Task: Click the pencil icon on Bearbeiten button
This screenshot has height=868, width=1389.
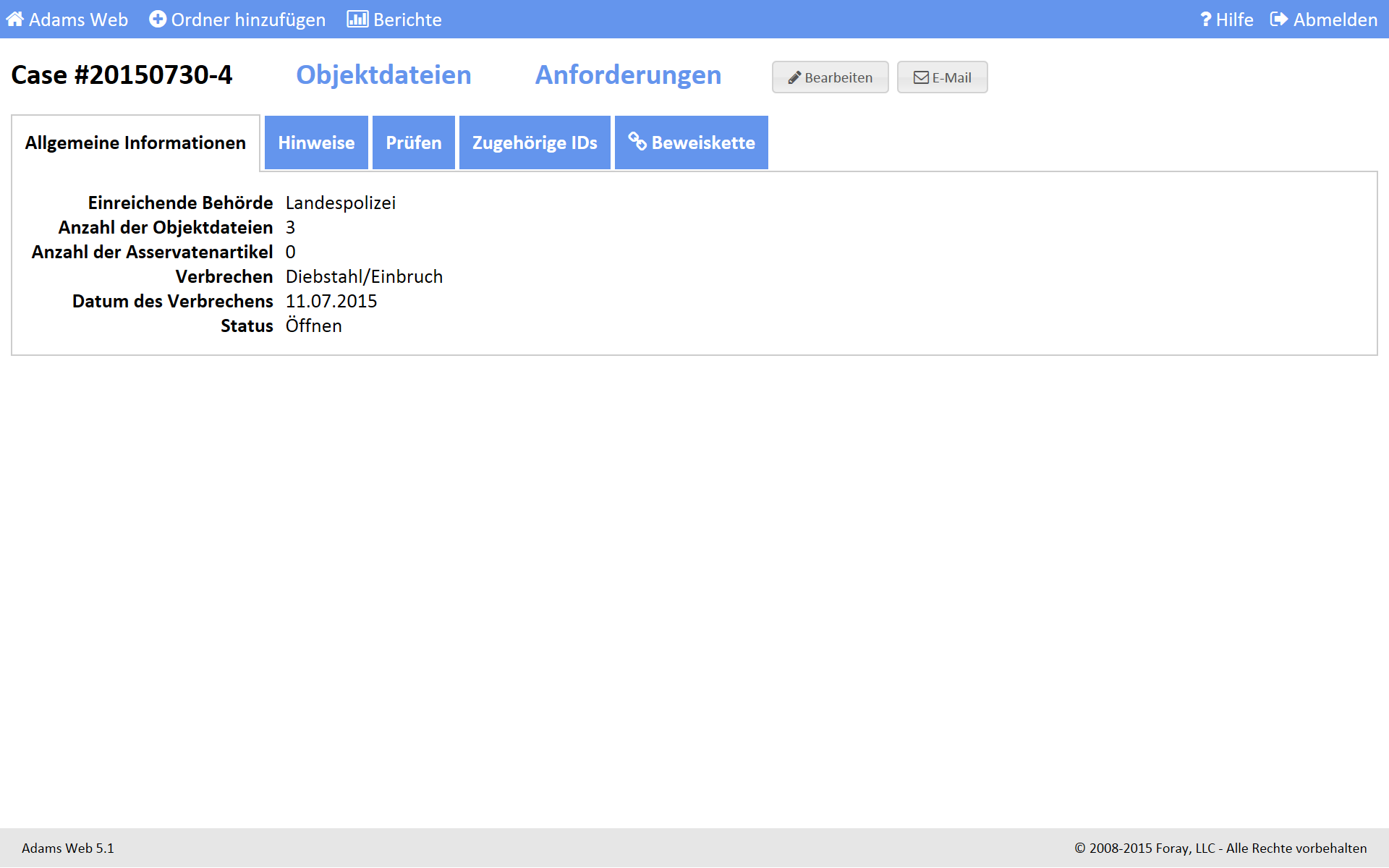Action: tap(794, 78)
